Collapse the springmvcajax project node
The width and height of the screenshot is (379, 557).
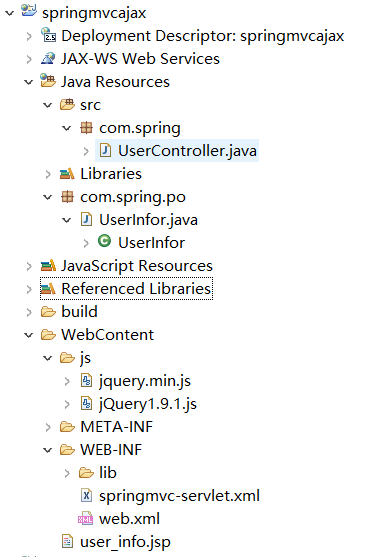click(10, 13)
